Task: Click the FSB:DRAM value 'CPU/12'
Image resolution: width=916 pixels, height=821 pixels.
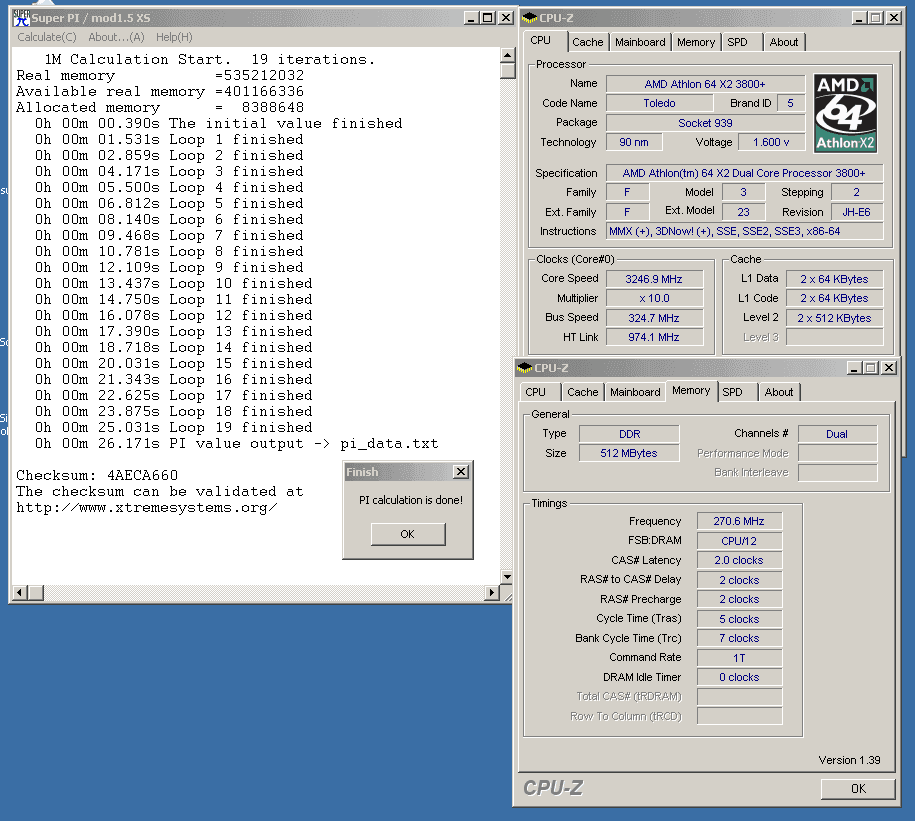Action: pyautogui.click(x=739, y=541)
